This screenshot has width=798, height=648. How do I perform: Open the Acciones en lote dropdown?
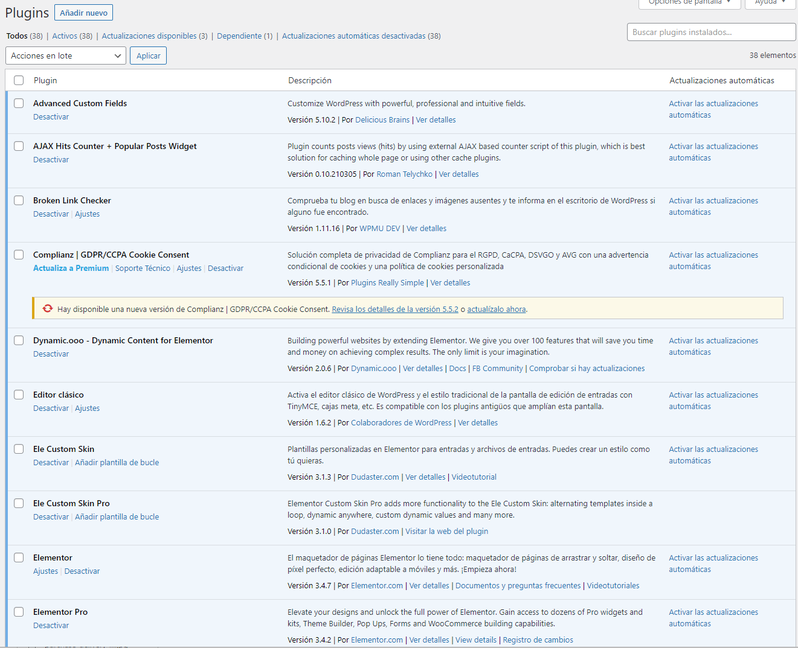coord(65,56)
